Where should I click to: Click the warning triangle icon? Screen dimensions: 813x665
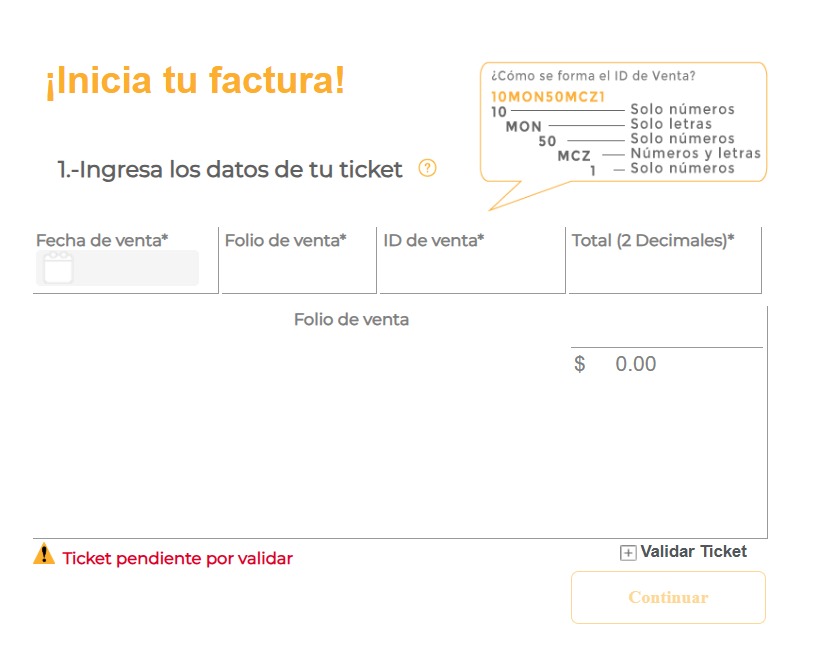tap(44, 553)
